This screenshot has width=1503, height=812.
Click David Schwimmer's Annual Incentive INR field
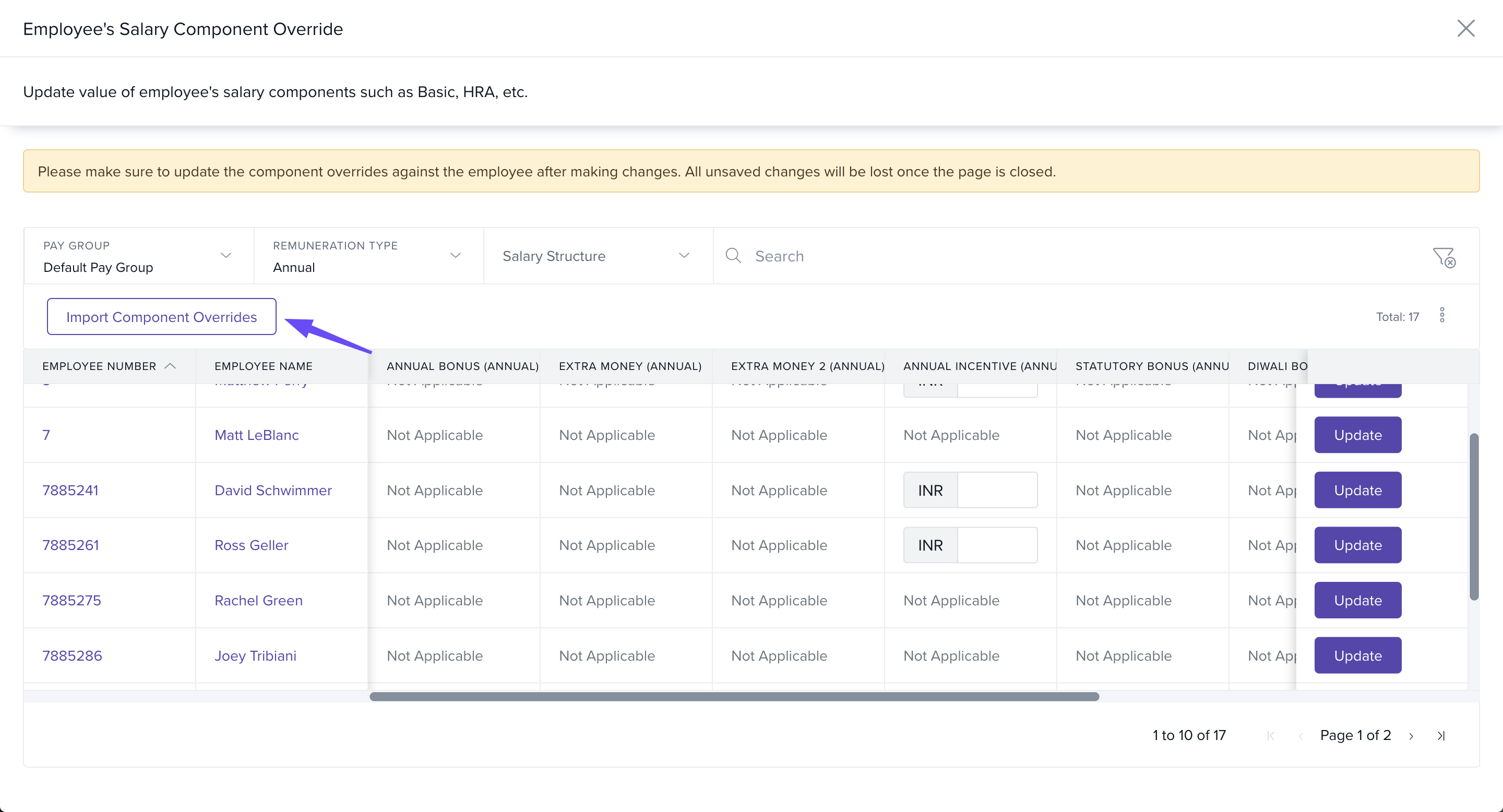pos(997,490)
